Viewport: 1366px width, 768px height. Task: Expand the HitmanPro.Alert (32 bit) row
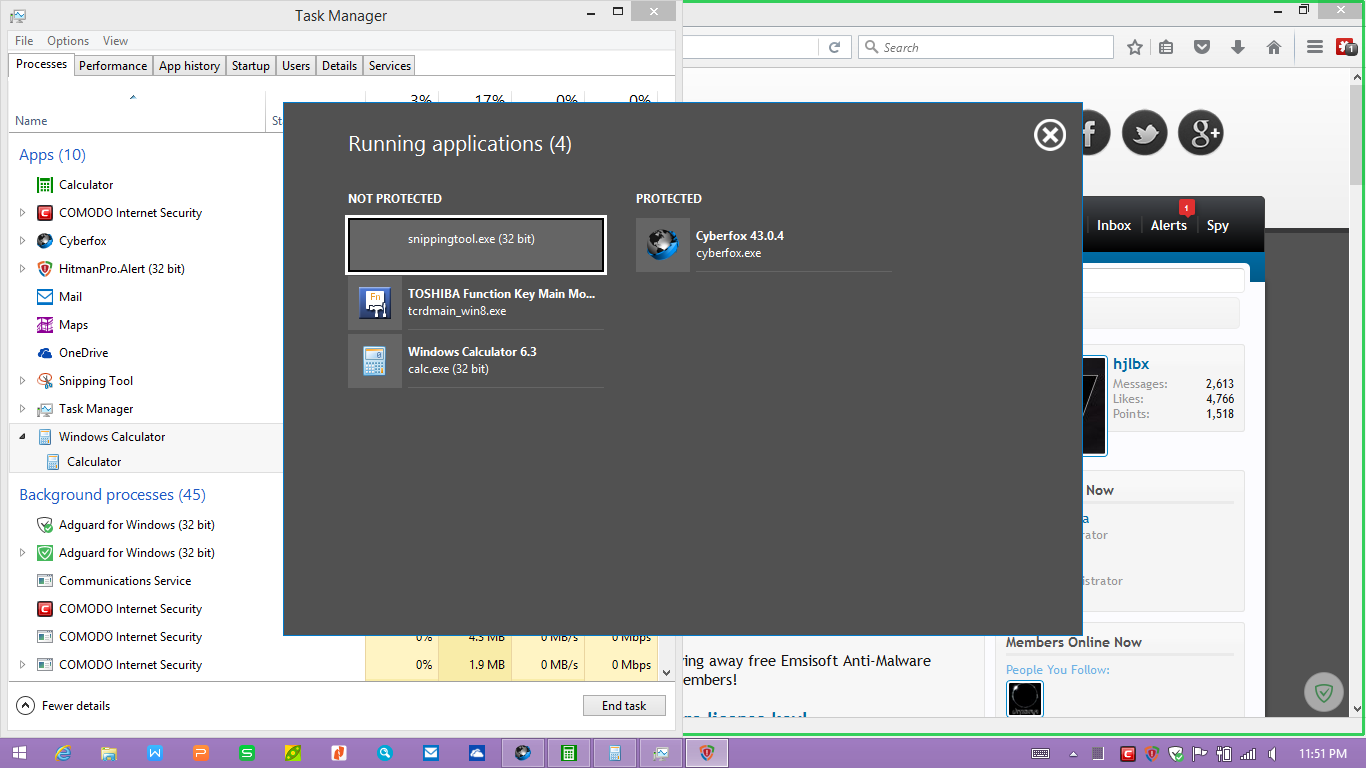[x=23, y=269]
